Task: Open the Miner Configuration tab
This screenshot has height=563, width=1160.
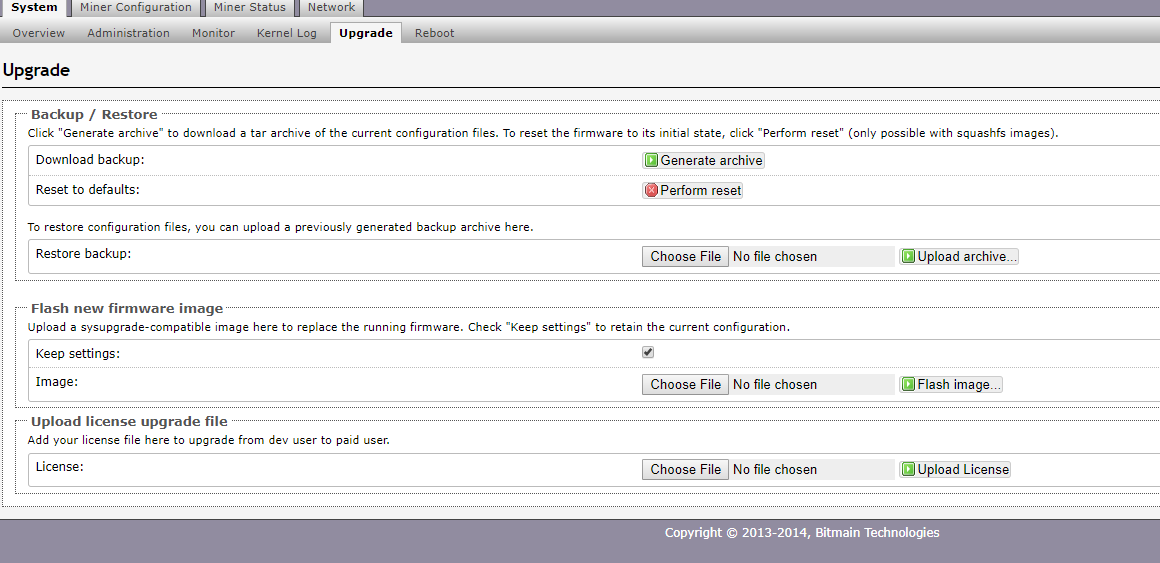Action: click(x=135, y=7)
